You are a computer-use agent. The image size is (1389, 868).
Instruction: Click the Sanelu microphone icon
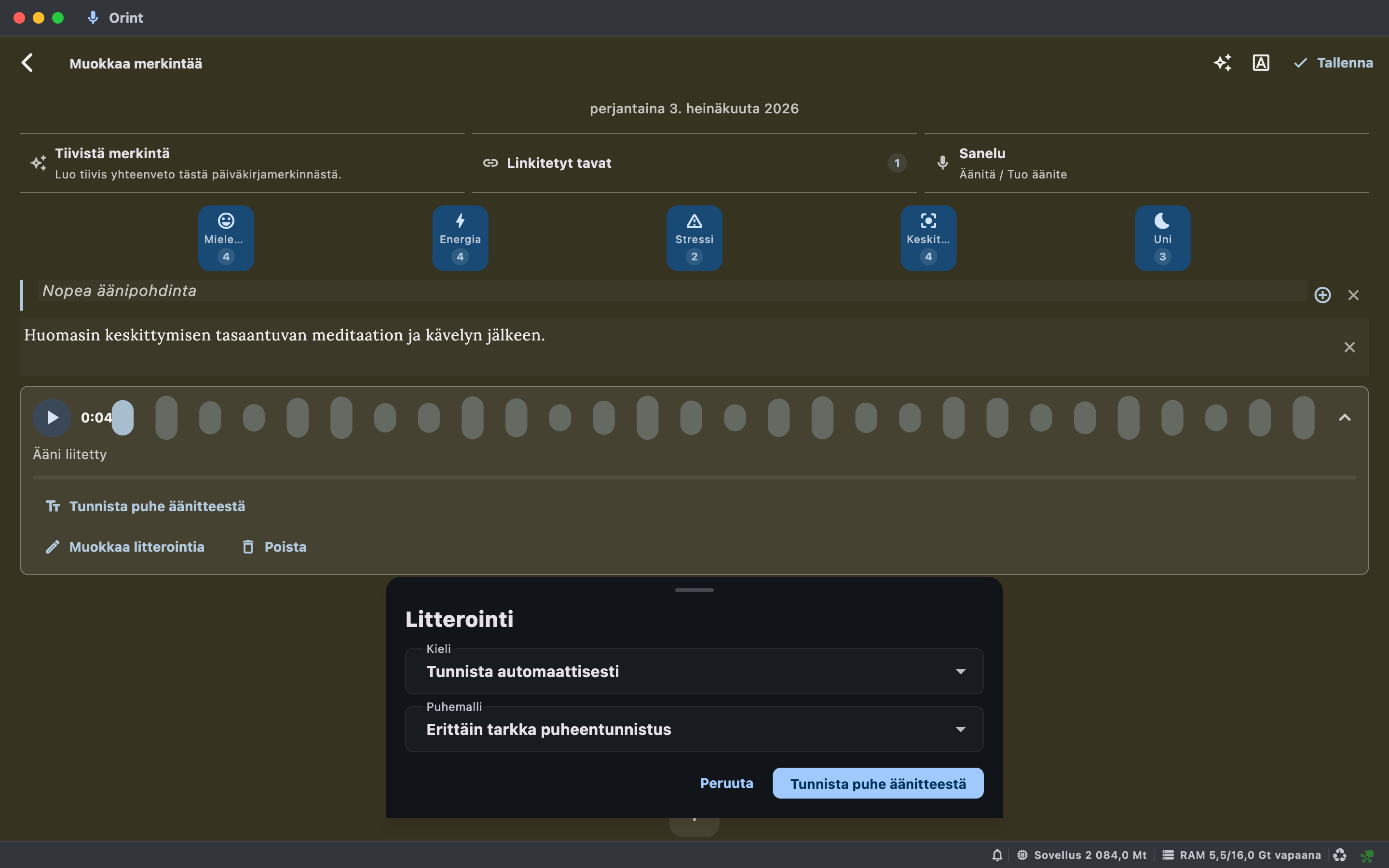942,163
